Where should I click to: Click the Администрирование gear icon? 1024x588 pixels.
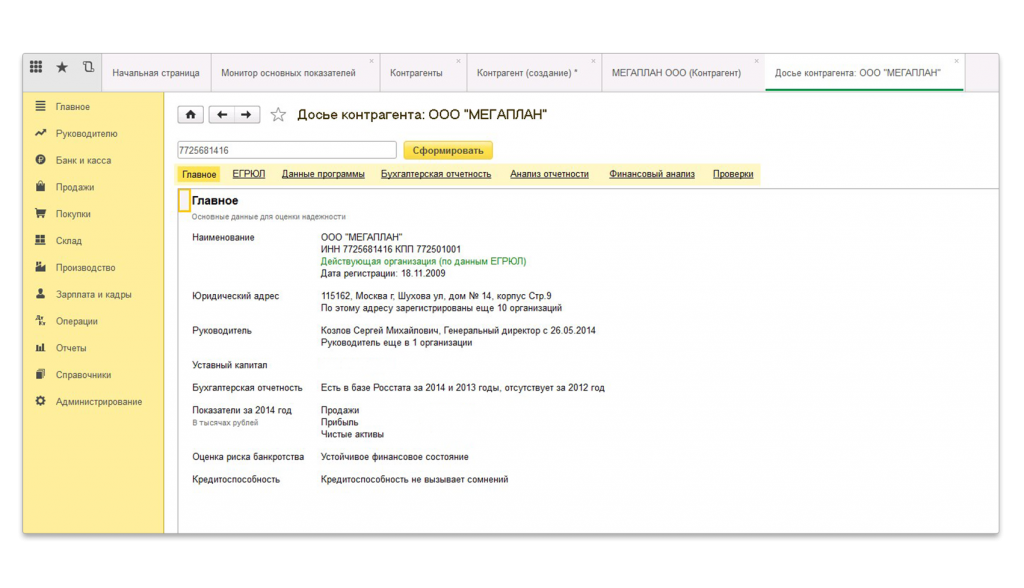pyautogui.click(x=40, y=400)
